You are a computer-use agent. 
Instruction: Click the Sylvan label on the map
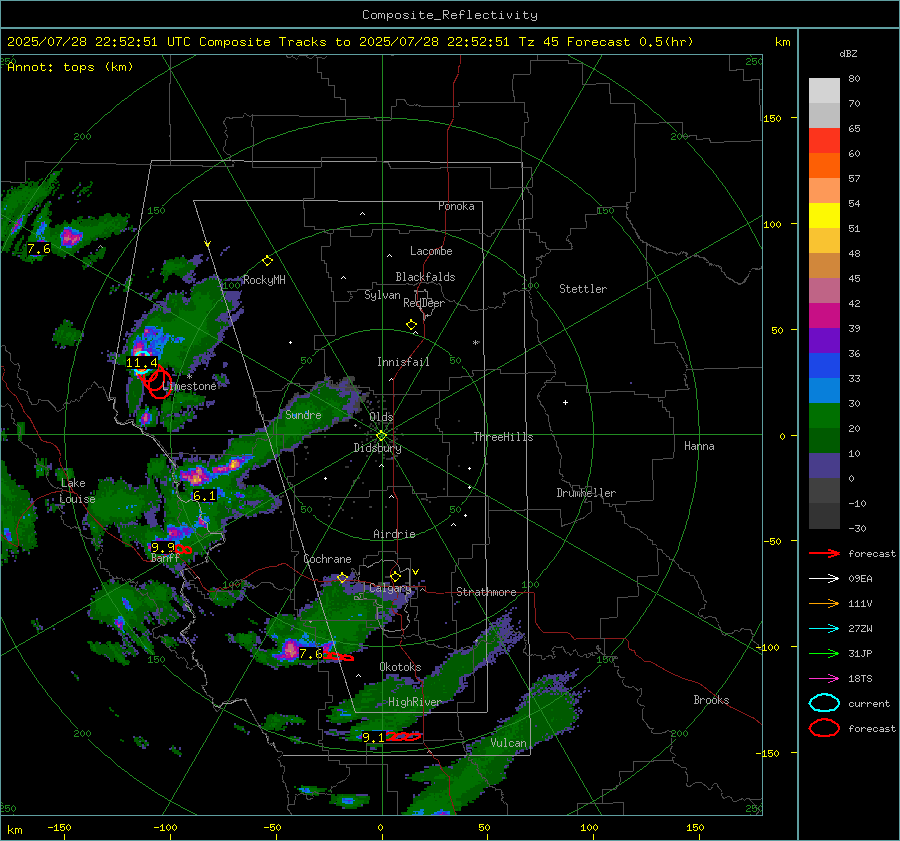382,295
